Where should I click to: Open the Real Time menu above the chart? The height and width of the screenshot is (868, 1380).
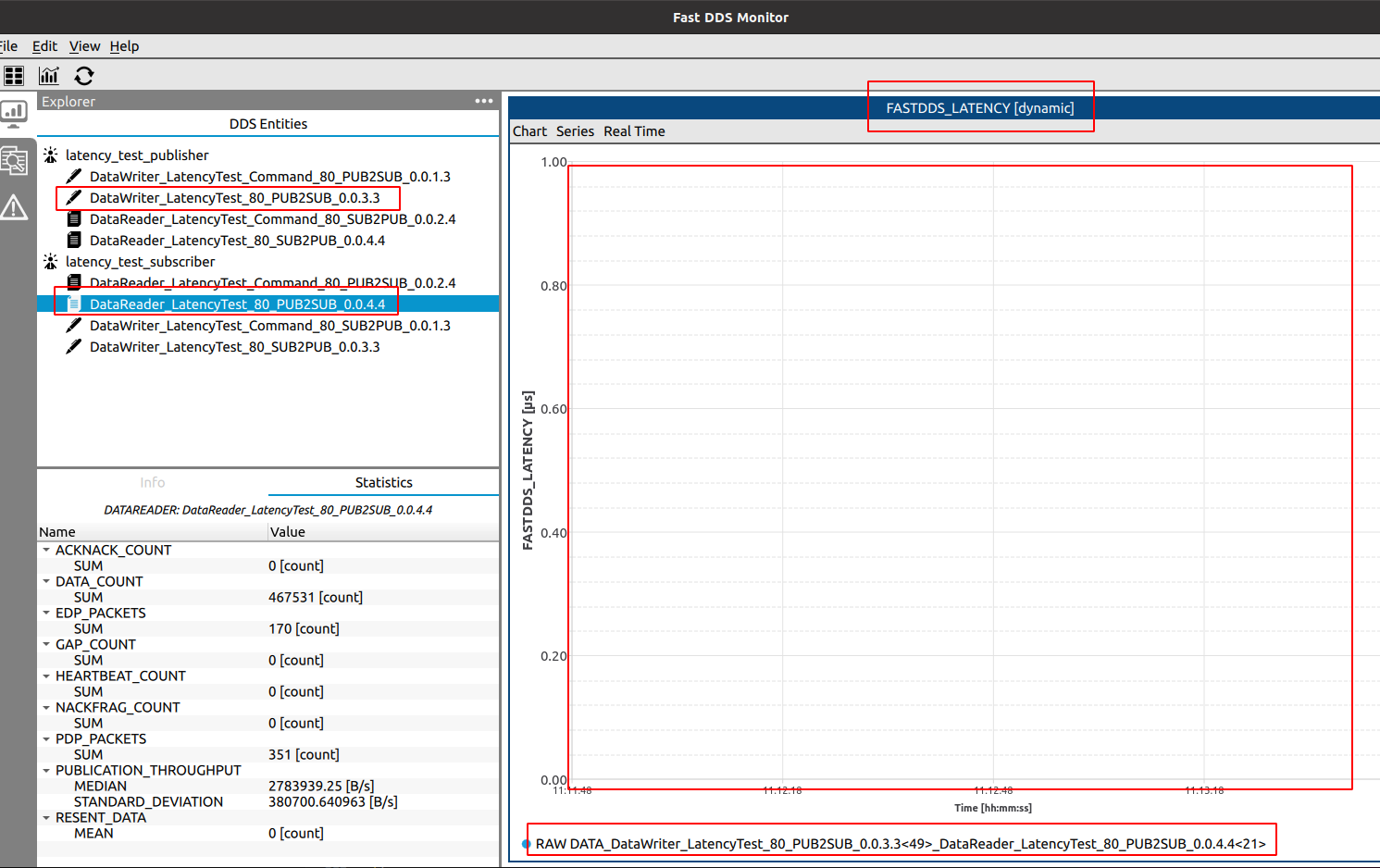tap(634, 130)
